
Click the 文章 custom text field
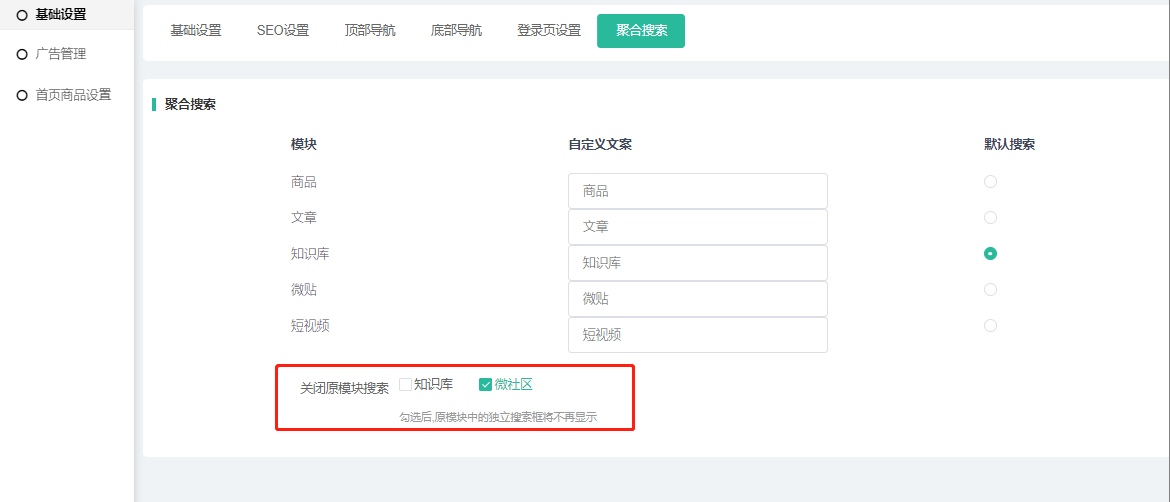click(697, 227)
